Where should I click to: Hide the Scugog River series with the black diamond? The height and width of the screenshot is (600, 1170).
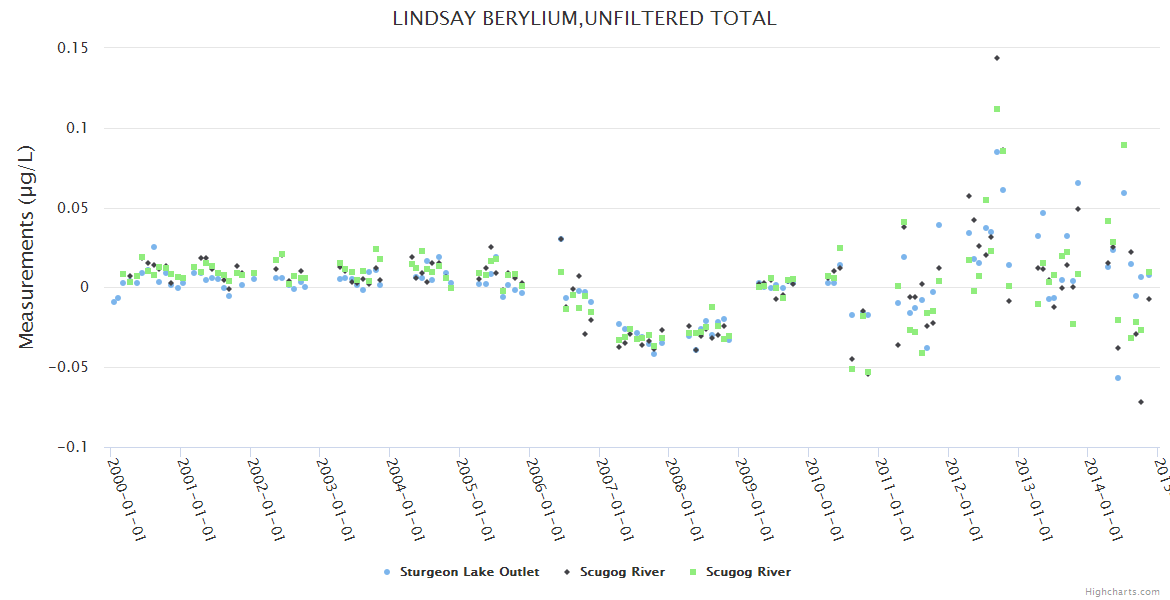click(623, 572)
